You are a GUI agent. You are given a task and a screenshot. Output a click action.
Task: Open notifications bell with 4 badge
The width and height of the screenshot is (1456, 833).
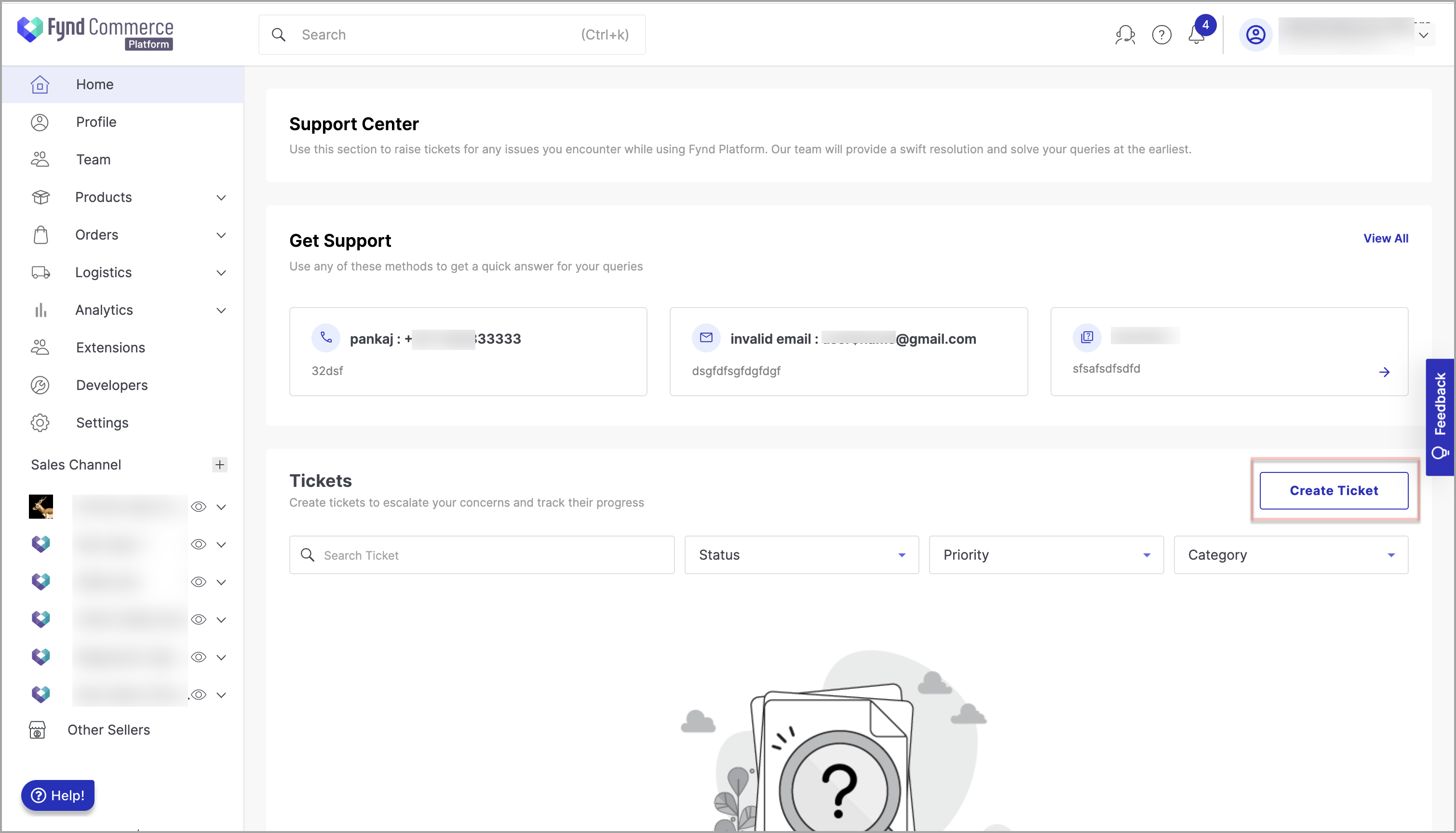click(1198, 33)
